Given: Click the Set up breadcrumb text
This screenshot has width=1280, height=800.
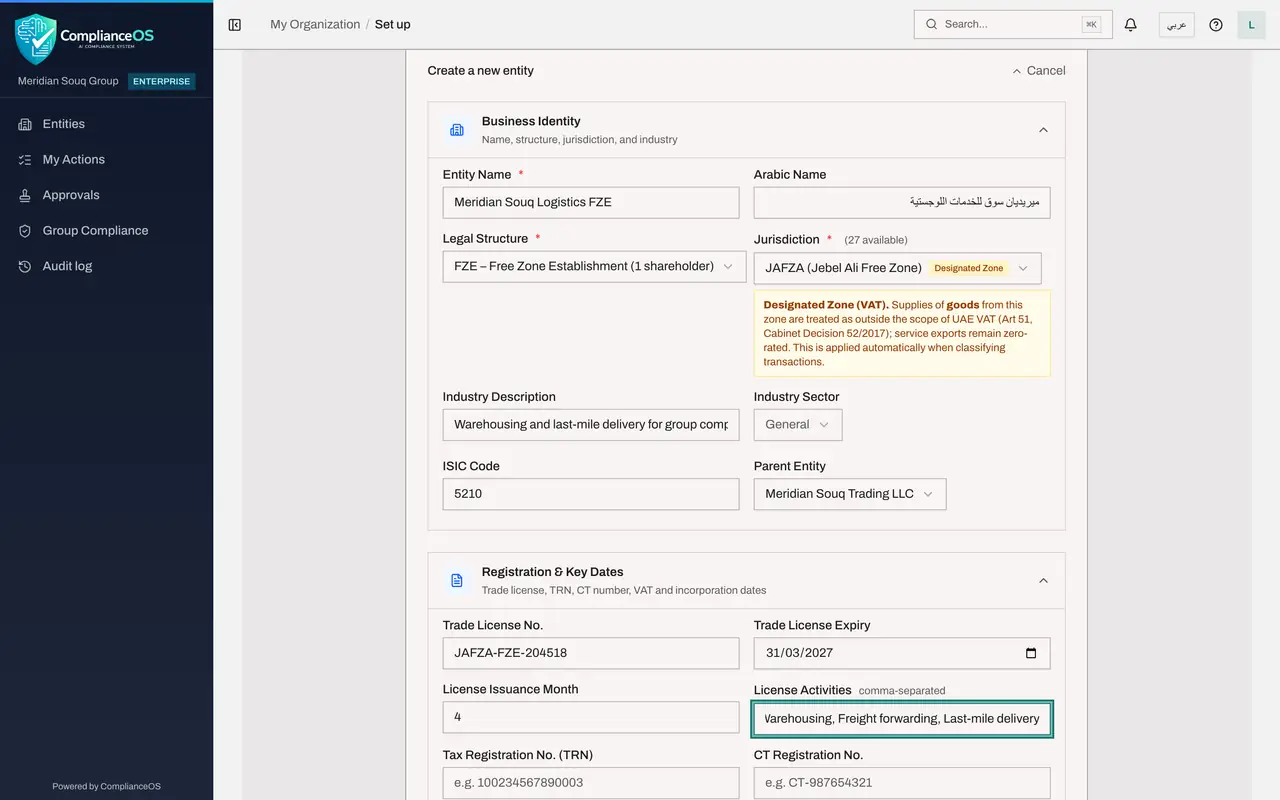Looking at the screenshot, I should [392, 24].
